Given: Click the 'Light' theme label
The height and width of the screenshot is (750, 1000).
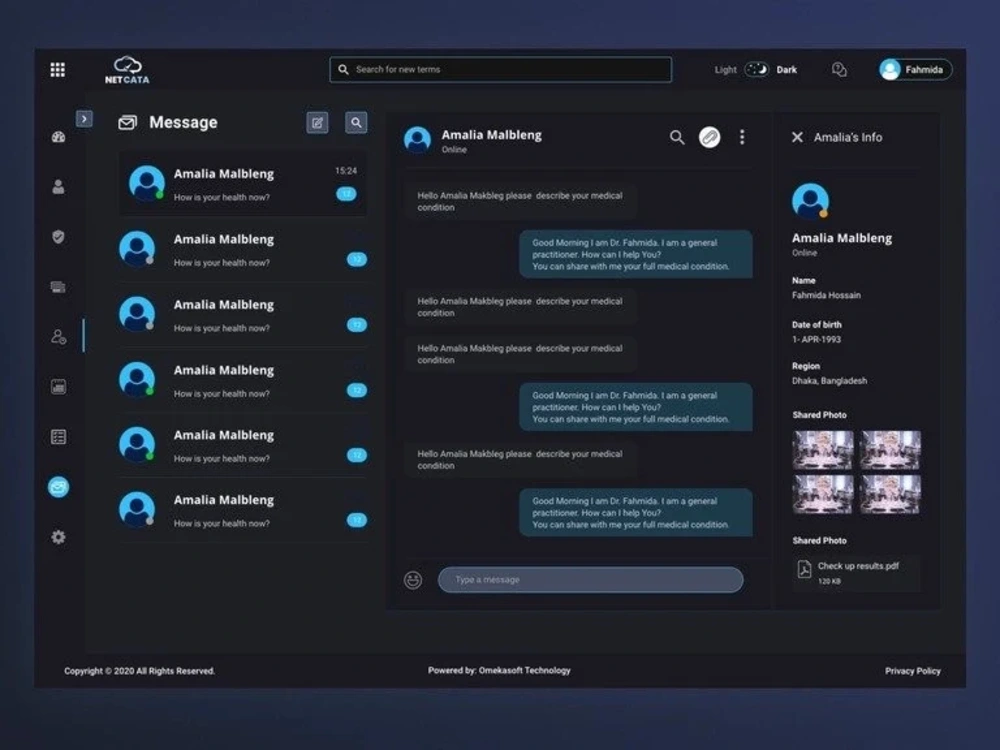Looking at the screenshot, I should (726, 70).
